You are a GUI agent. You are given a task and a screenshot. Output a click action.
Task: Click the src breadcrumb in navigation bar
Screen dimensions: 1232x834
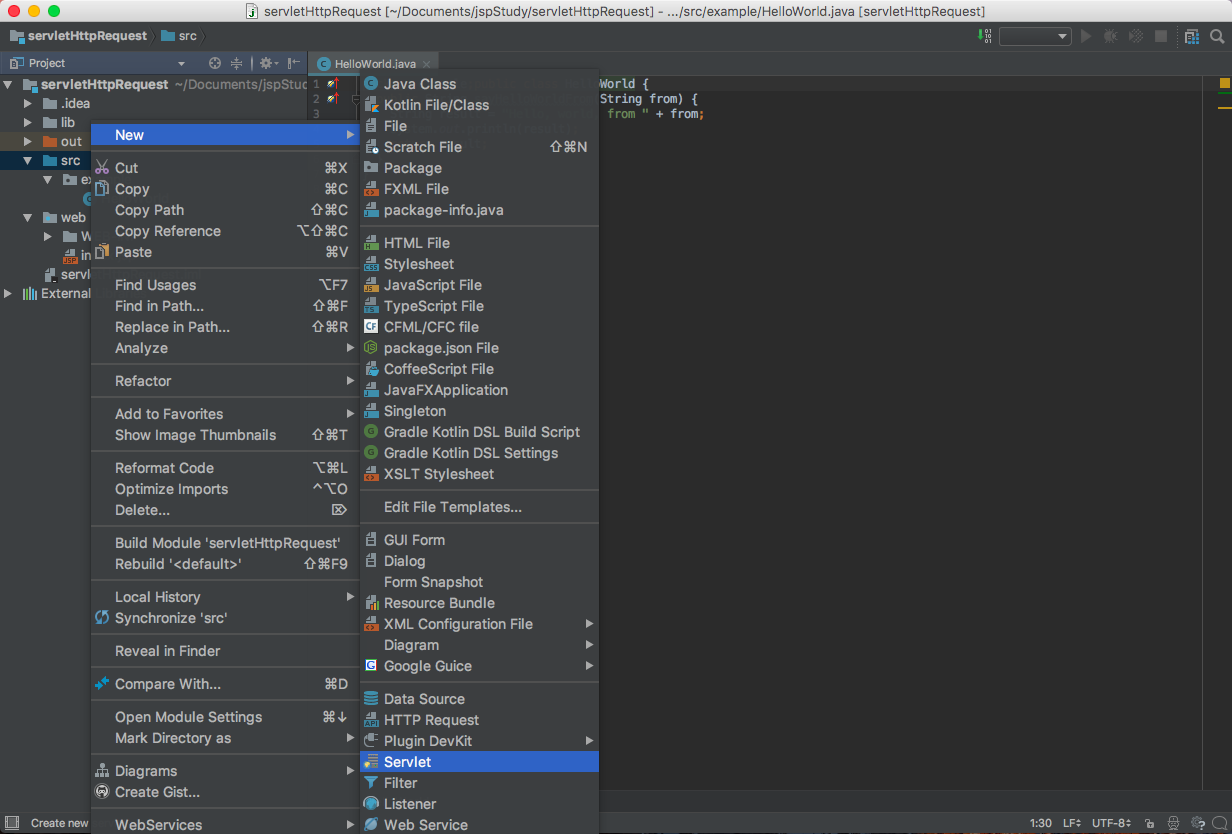(x=179, y=36)
